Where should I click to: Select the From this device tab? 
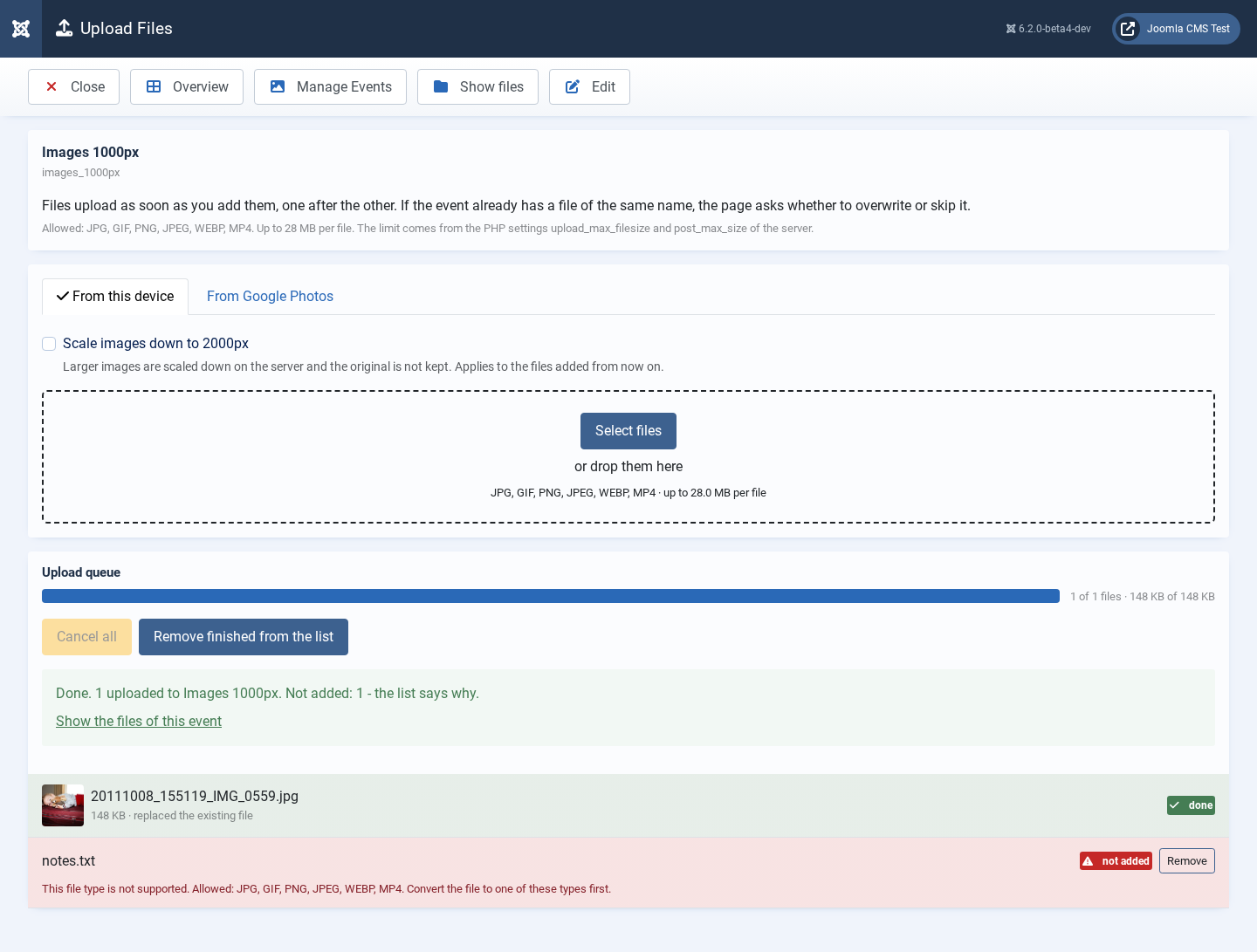tap(115, 297)
